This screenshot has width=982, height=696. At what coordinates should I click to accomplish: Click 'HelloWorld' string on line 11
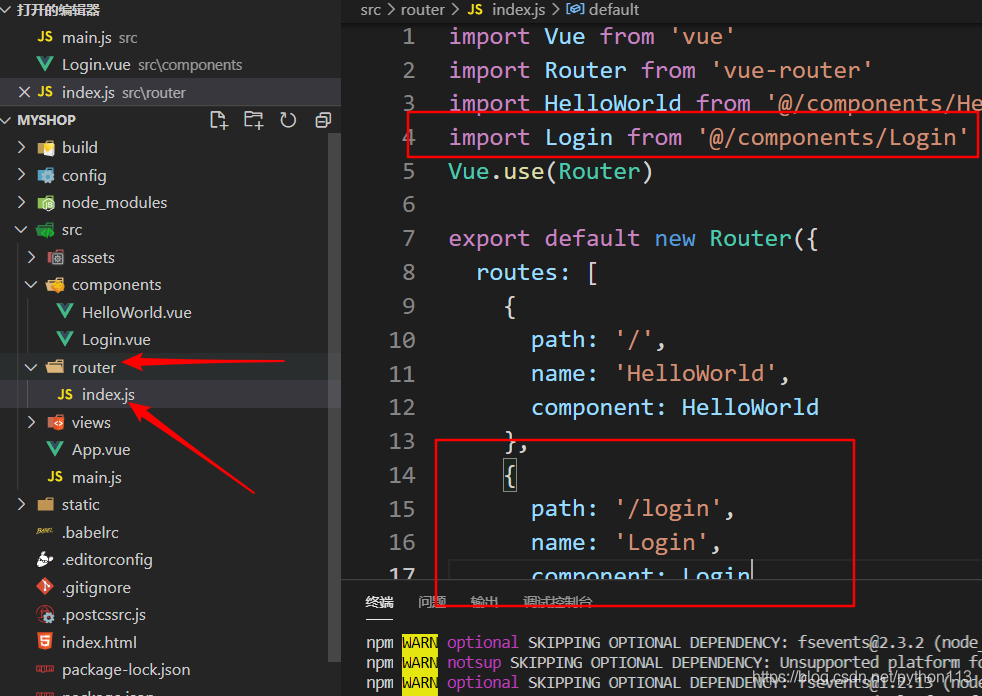[695, 373]
